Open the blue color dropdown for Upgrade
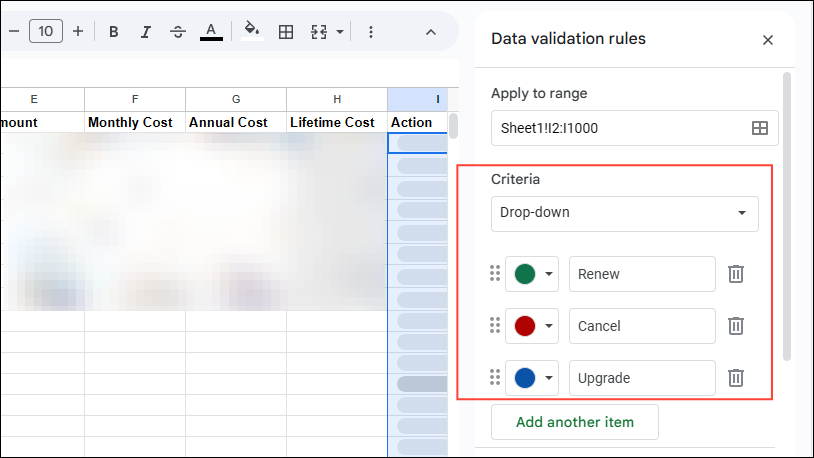Screen dimensions: 814x458 point(532,378)
